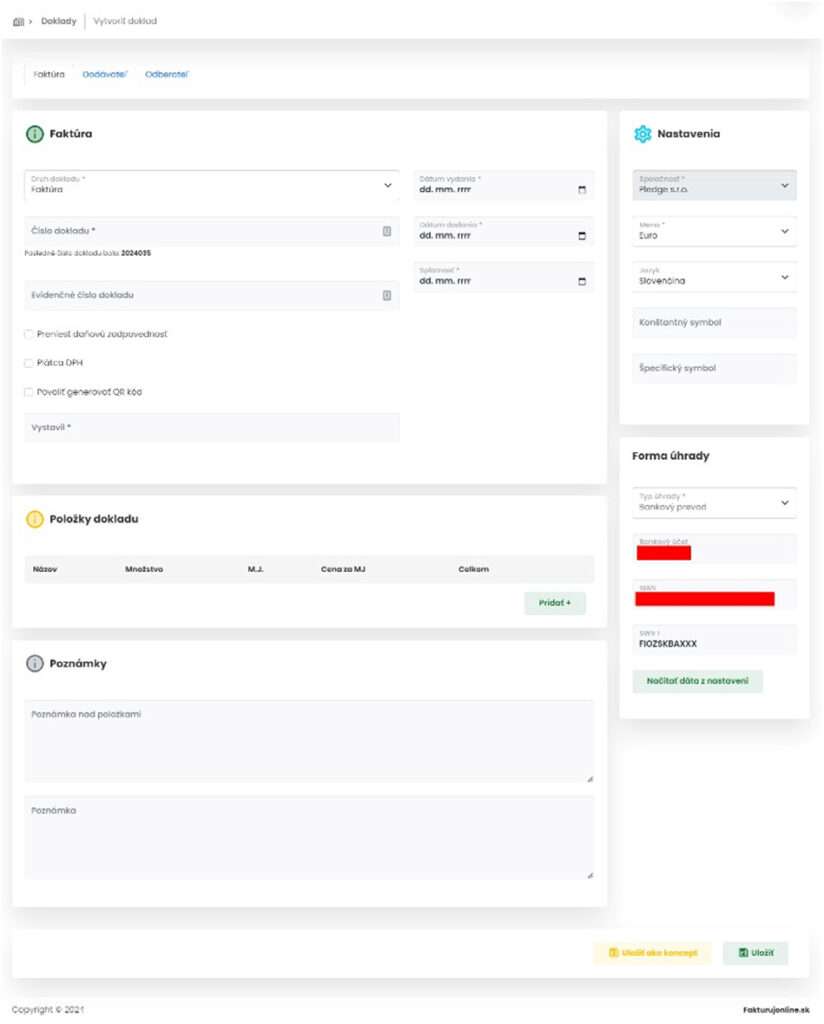824x1024 pixels.
Task: Click the generator icon in Číslo dokladu field
Action: click(387, 231)
